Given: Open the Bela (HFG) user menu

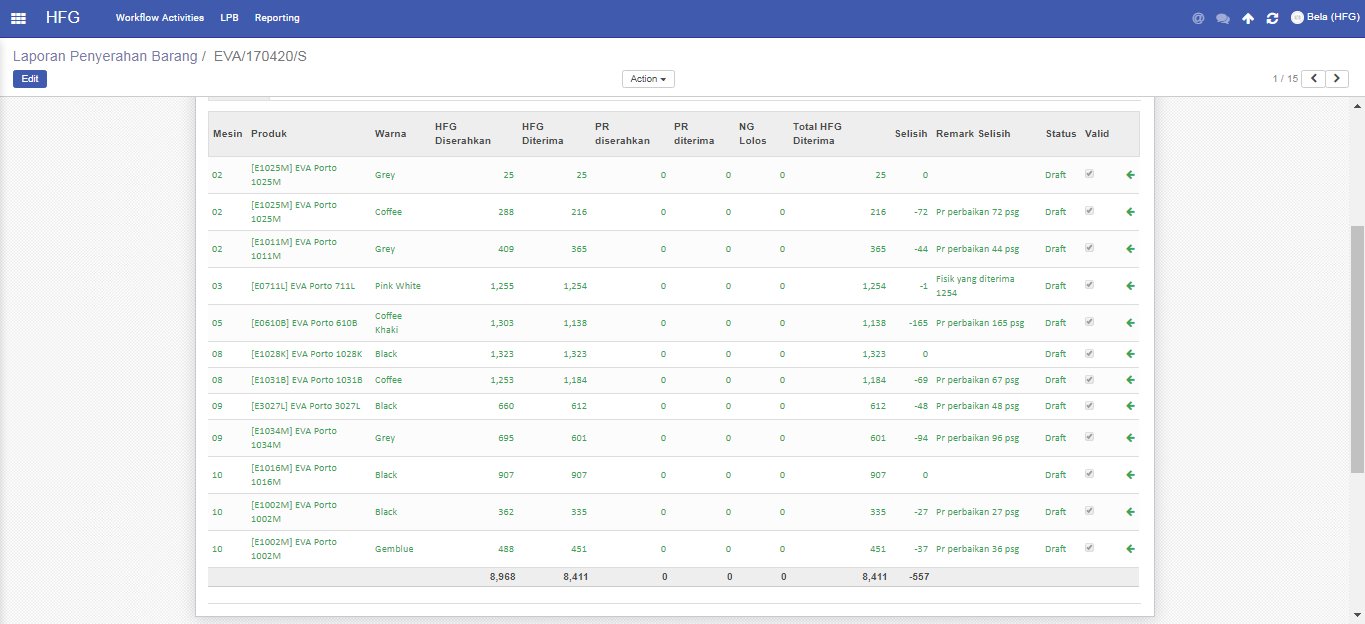Looking at the screenshot, I should (1324, 18).
